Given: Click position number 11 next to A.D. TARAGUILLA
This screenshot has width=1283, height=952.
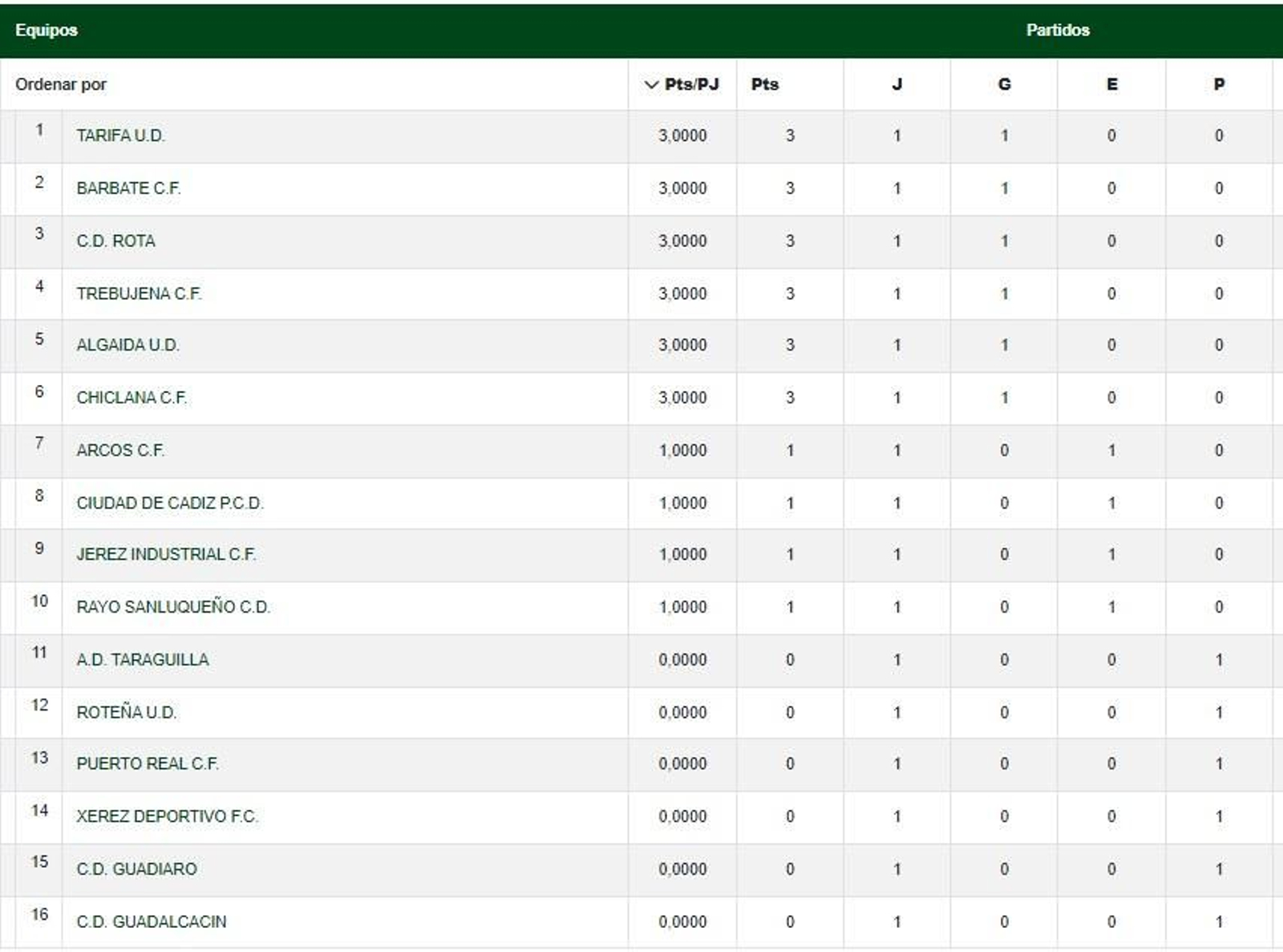Looking at the screenshot, I should pos(38,655).
